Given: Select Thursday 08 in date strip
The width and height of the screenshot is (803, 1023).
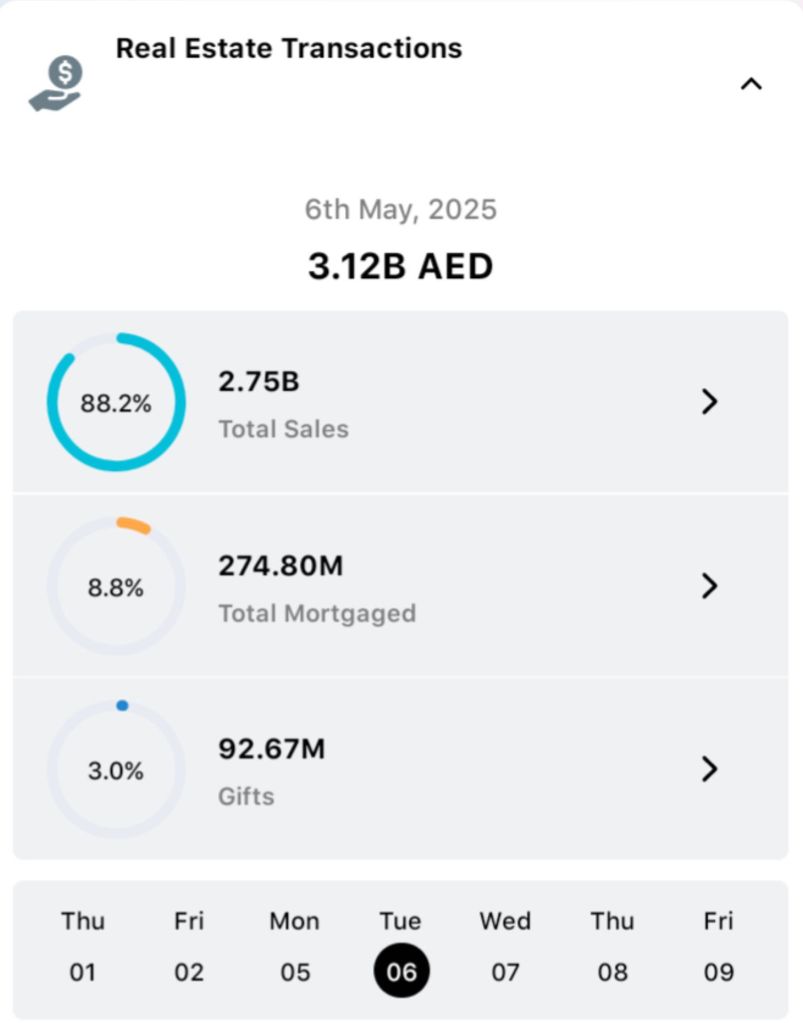Looking at the screenshot, I should (x=612, y=946).
